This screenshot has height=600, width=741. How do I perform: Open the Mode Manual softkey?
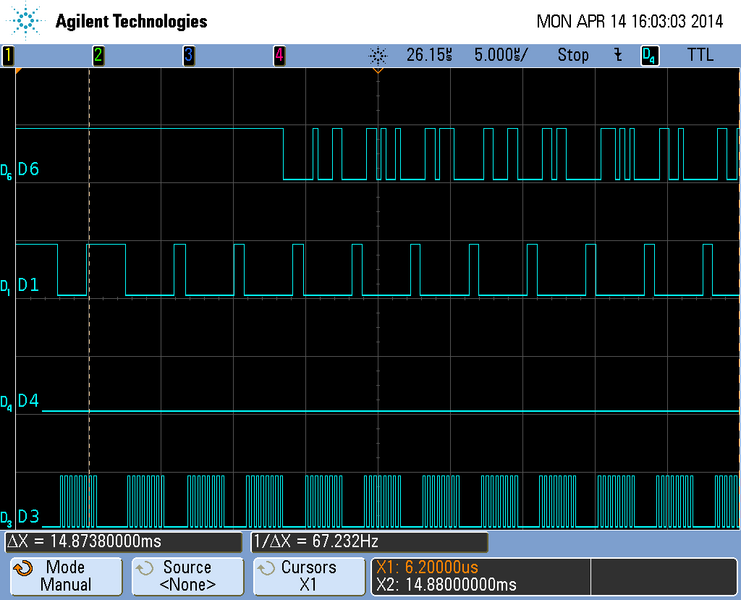click(65, 576)
